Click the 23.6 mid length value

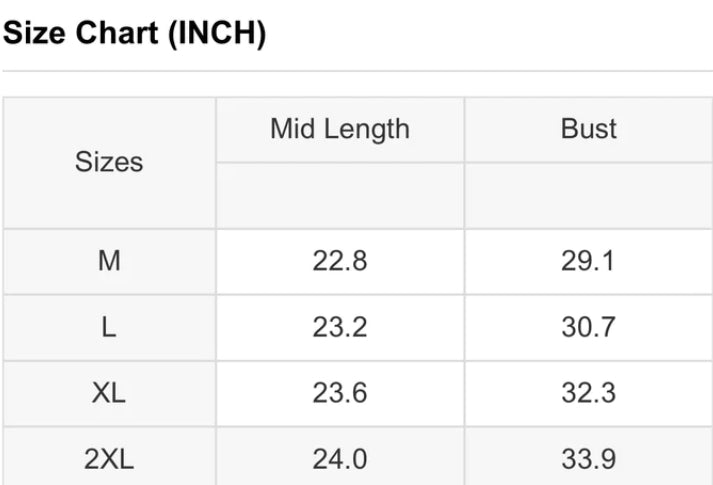coord(340,393)
